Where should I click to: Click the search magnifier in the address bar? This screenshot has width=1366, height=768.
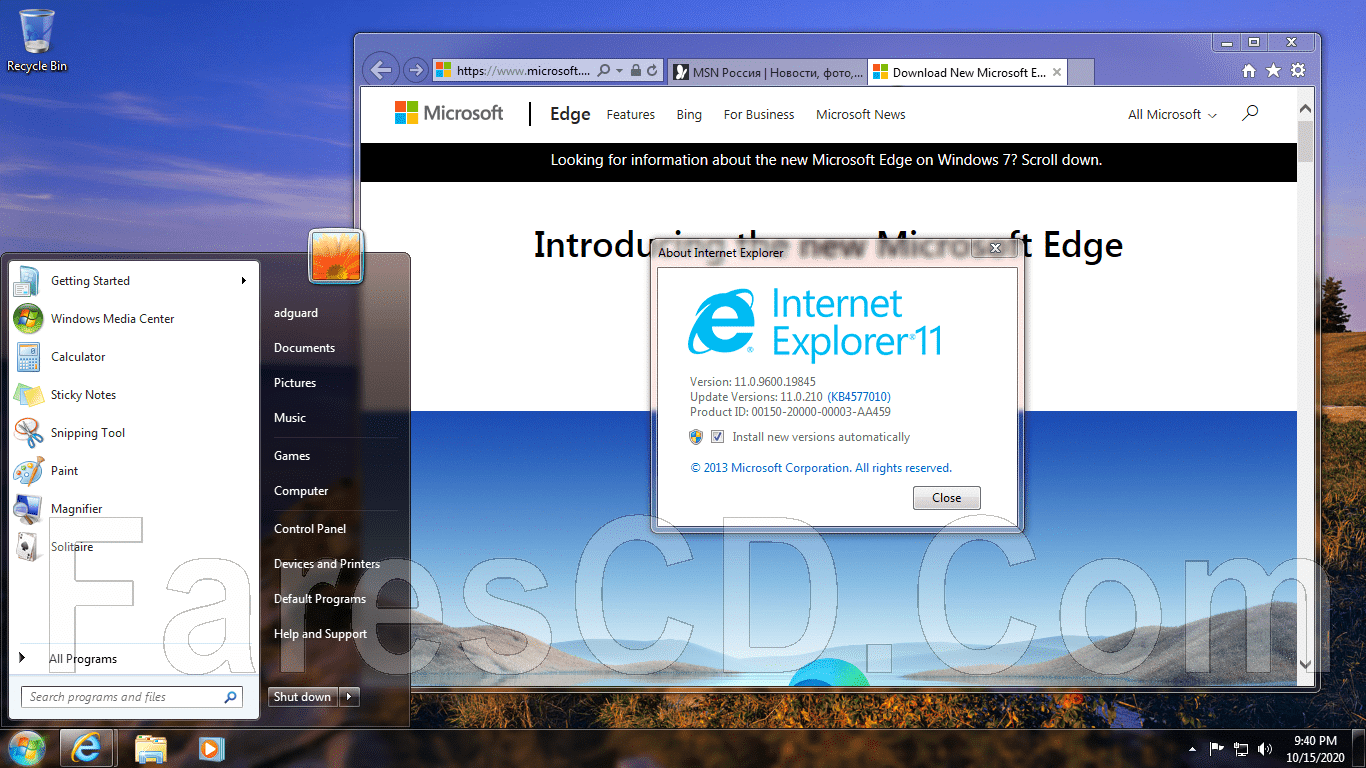[604, 71]
